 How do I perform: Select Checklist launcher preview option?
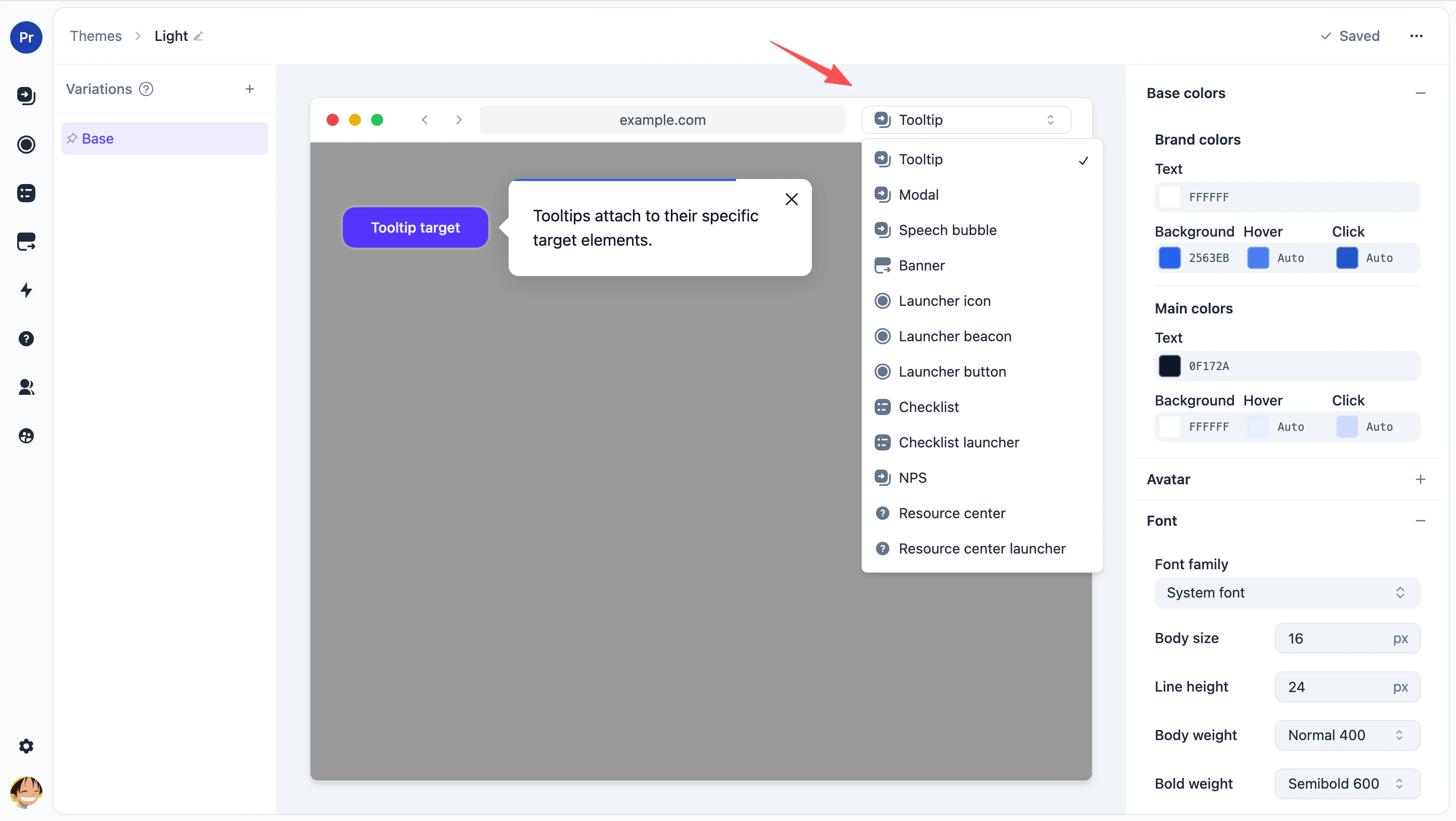pyautogui.click(x=982, y=442)
